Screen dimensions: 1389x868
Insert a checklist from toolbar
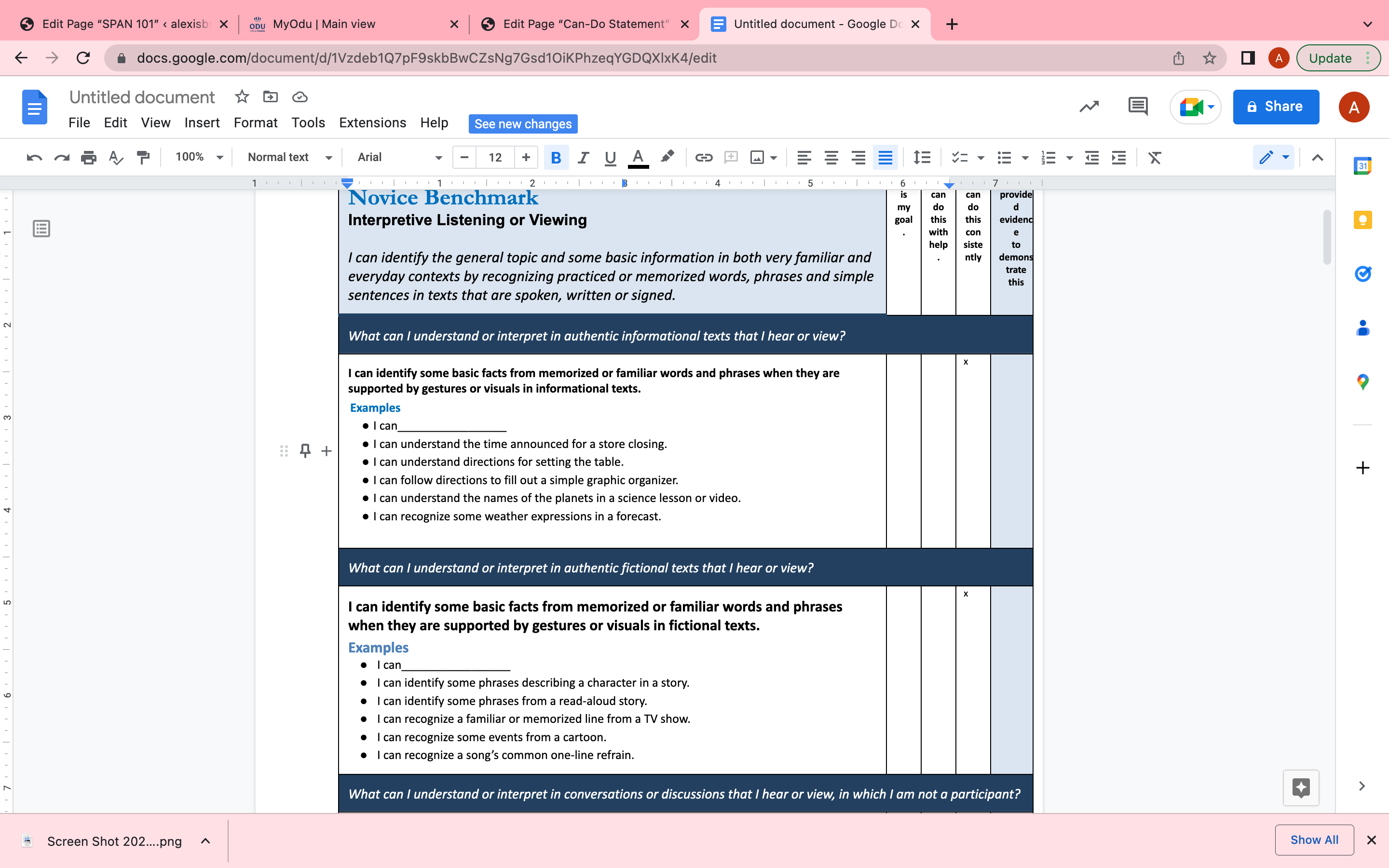click(959, 157)
